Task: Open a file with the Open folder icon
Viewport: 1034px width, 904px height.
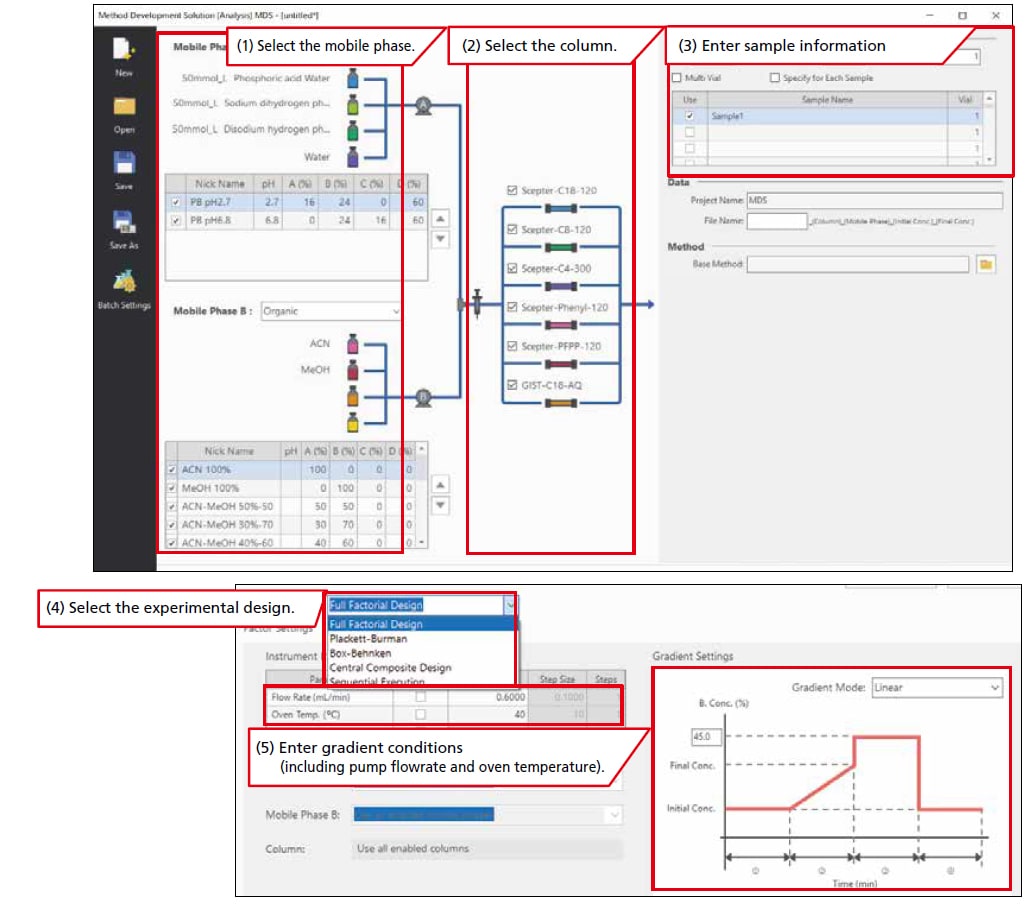Action: pos(124,108)
